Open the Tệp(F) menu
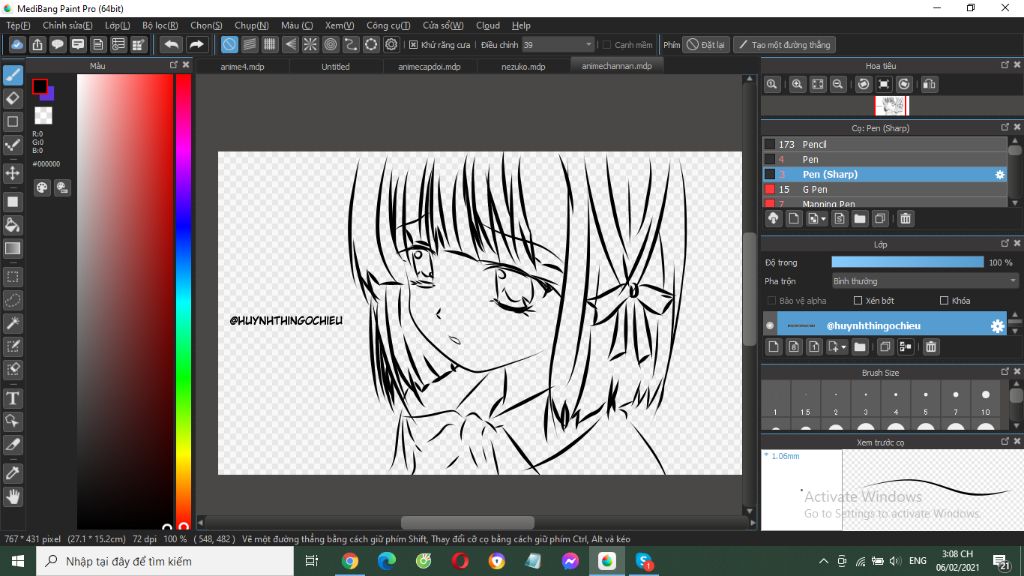This screenshot has width=1024, height=576. 18,25
